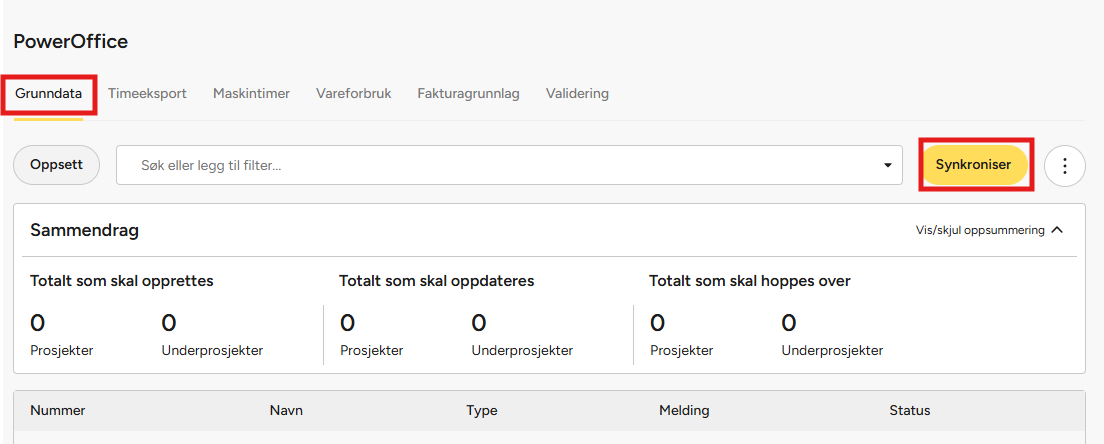Switch to the Grunndata tab

(49, 94)
